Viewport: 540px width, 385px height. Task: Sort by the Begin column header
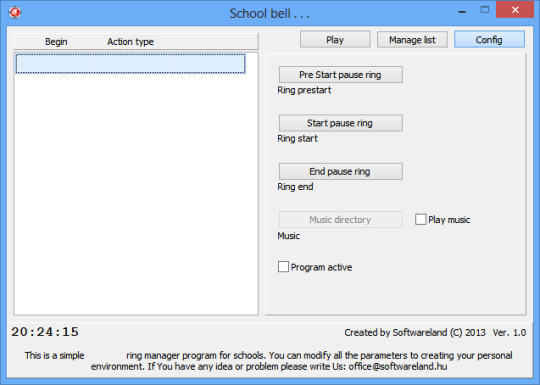click(x=56, y=42)
